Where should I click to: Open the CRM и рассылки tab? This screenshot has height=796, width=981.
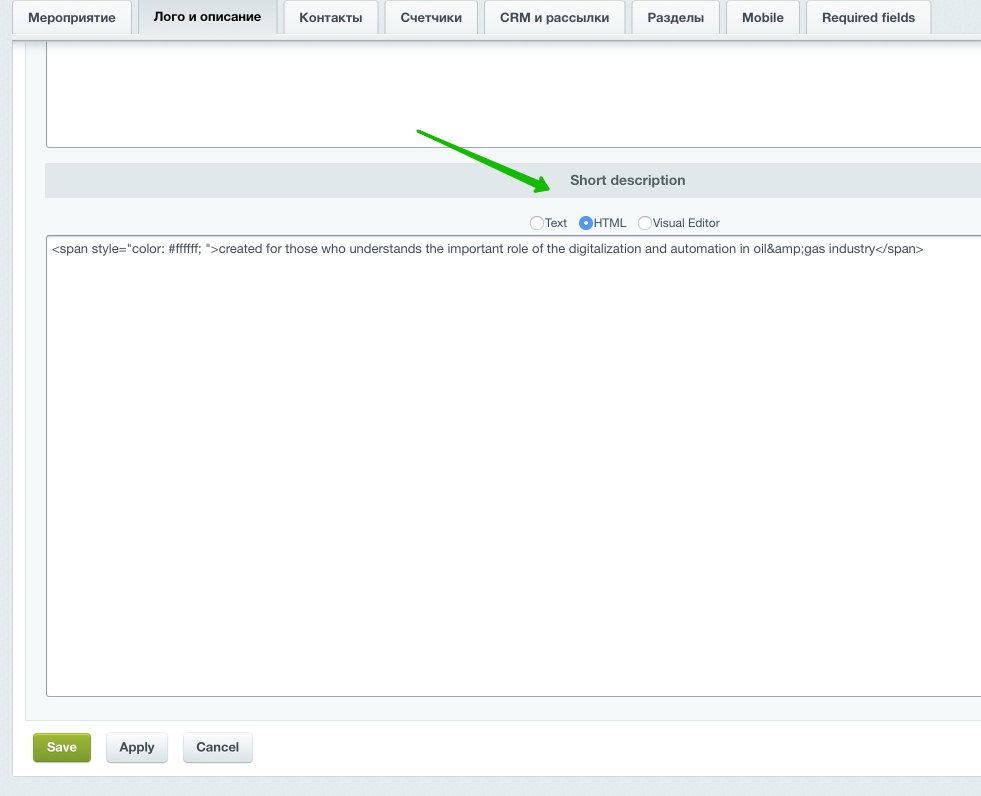point(554,18)
